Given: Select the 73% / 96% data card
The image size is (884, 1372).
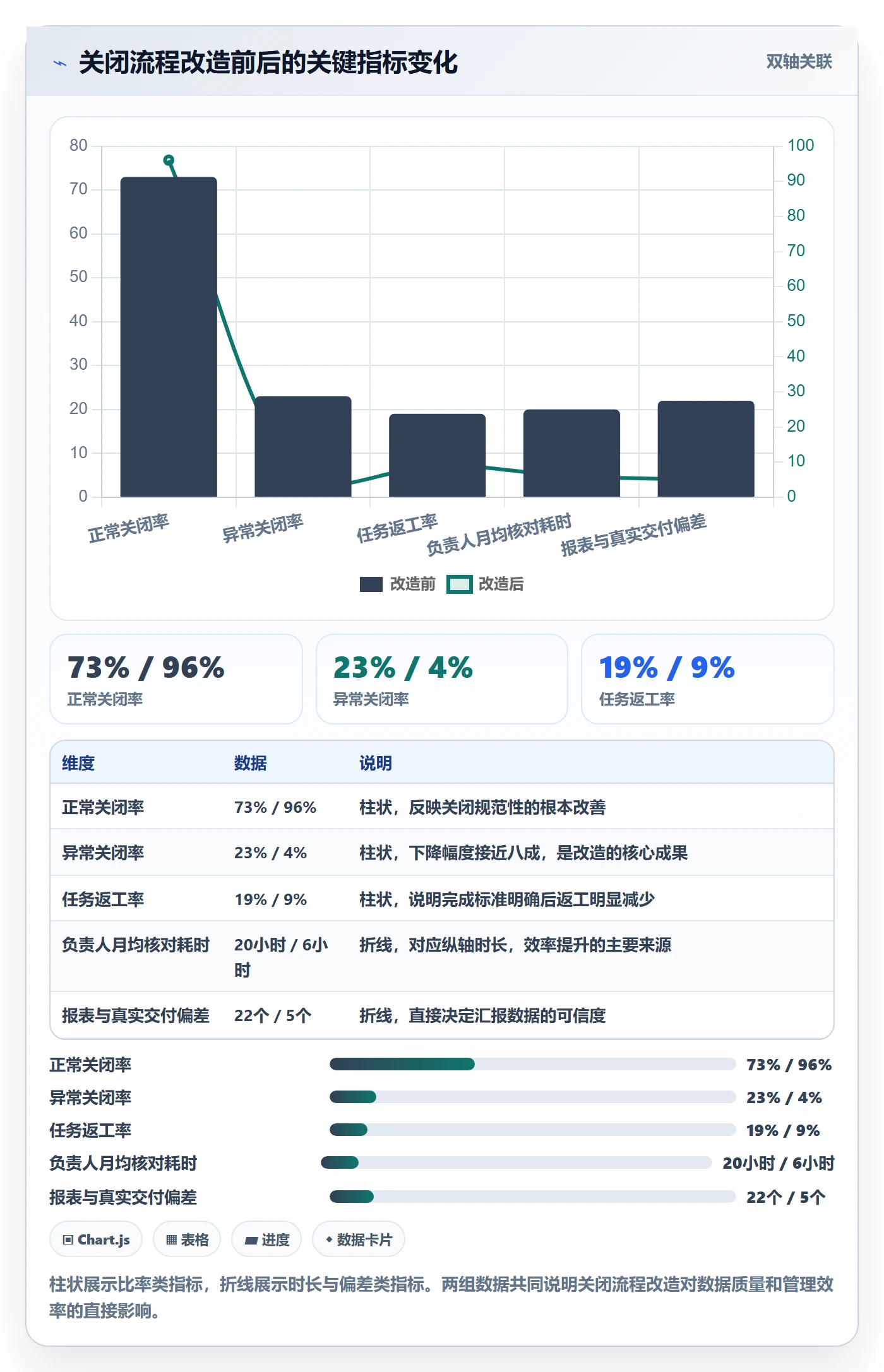Looking at the screenshot, I should coord(176,679).
